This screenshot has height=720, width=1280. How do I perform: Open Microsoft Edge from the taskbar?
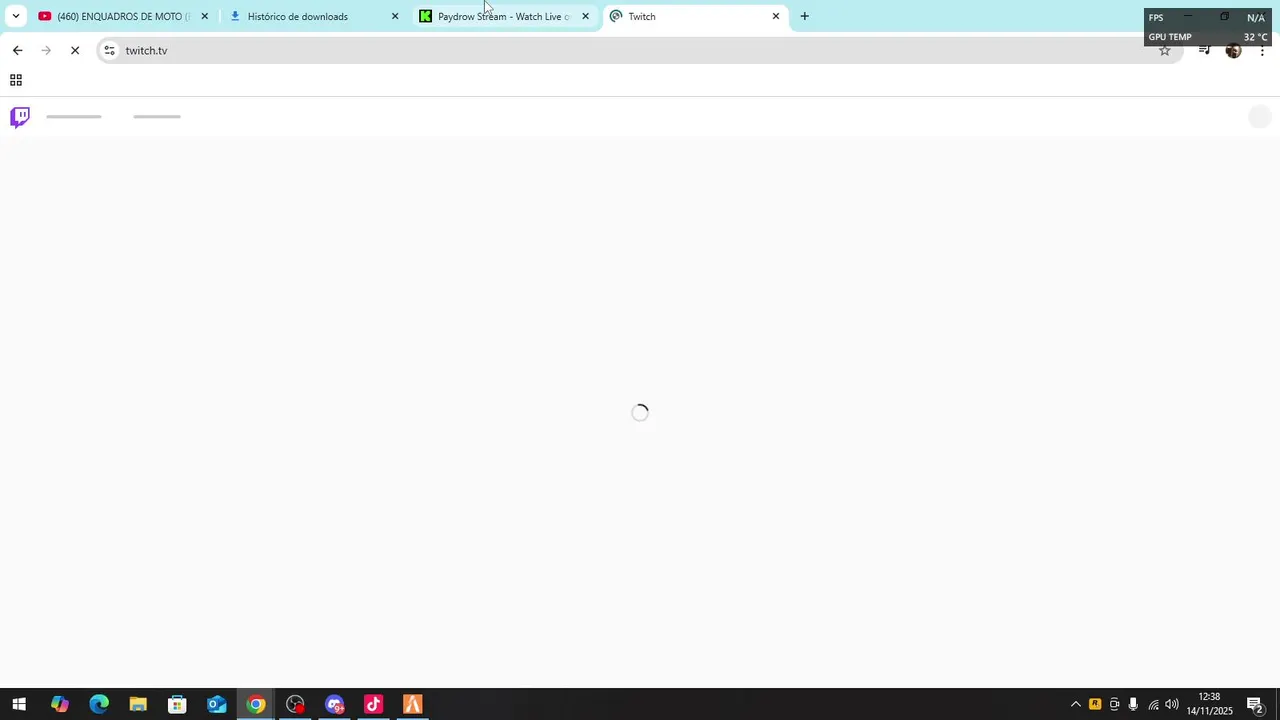pyautogui.click(x=98, y=705)
